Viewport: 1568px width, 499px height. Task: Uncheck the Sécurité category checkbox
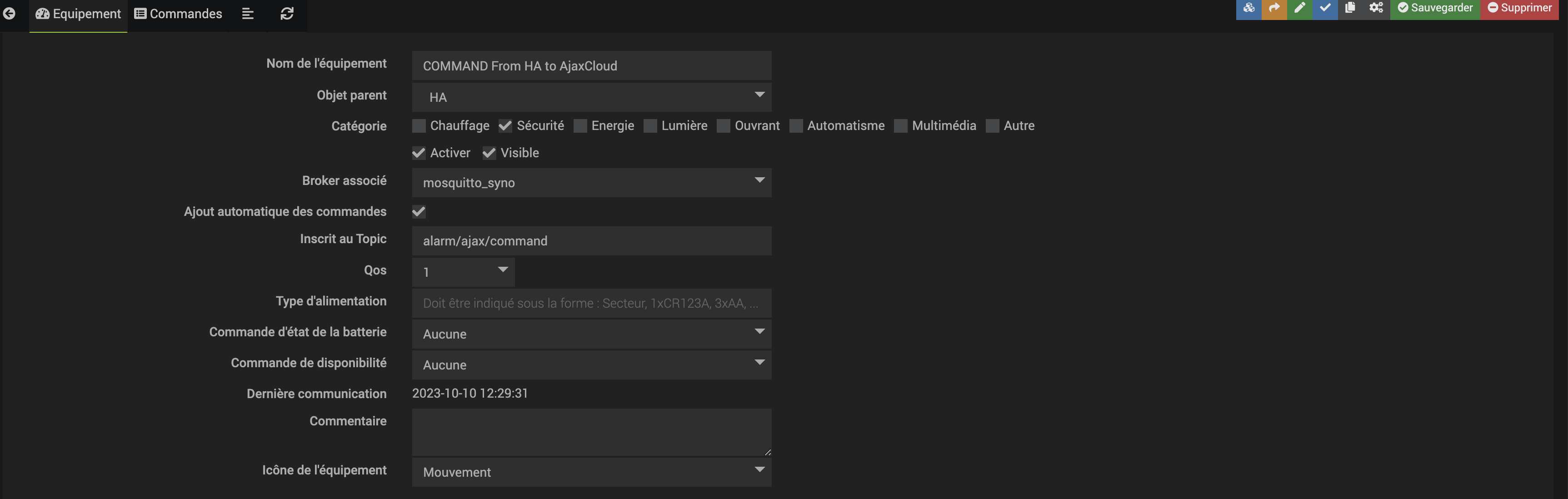(505, 126)
